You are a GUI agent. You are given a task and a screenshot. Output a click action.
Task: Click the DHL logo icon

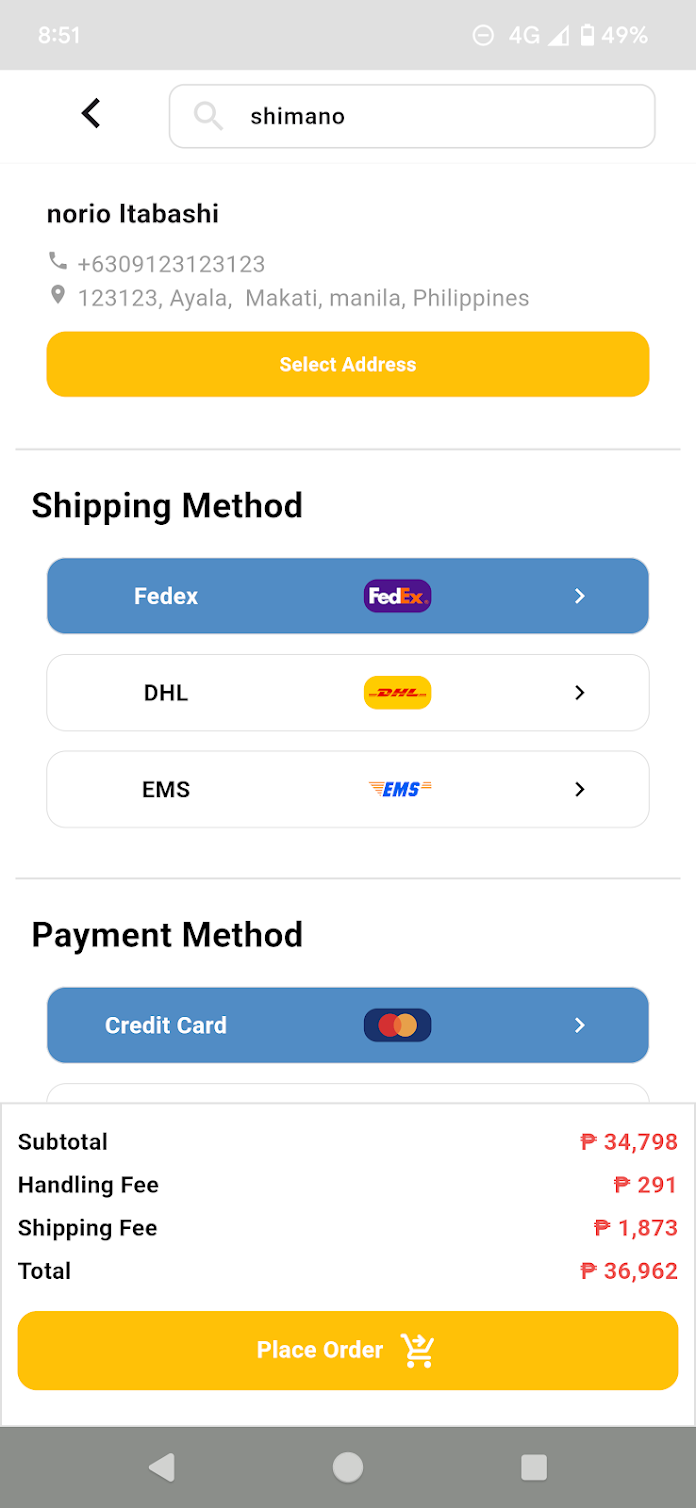tap(397, 693)
